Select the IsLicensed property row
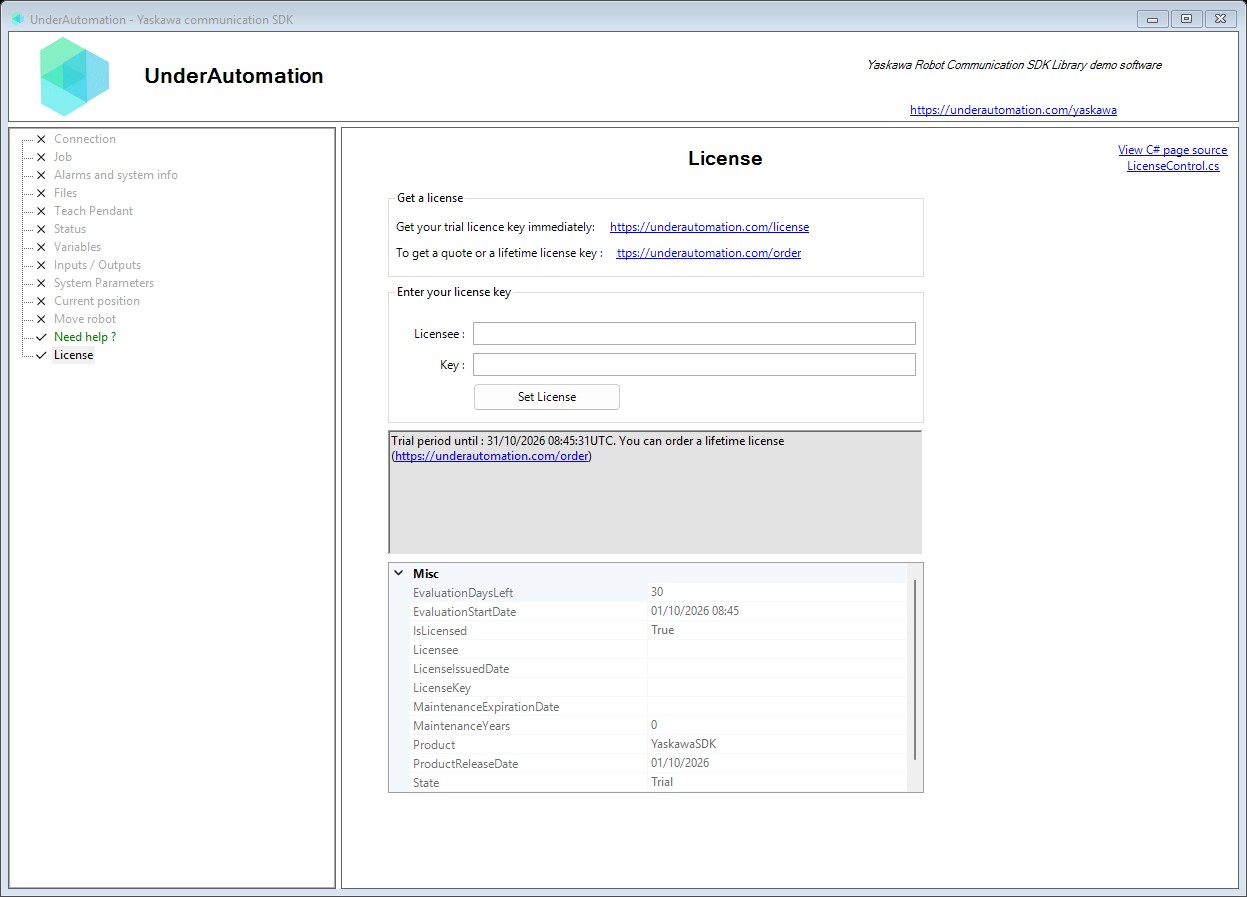Image resolution: width=1247 pixels, height=897 pixels. coord(648,631)
